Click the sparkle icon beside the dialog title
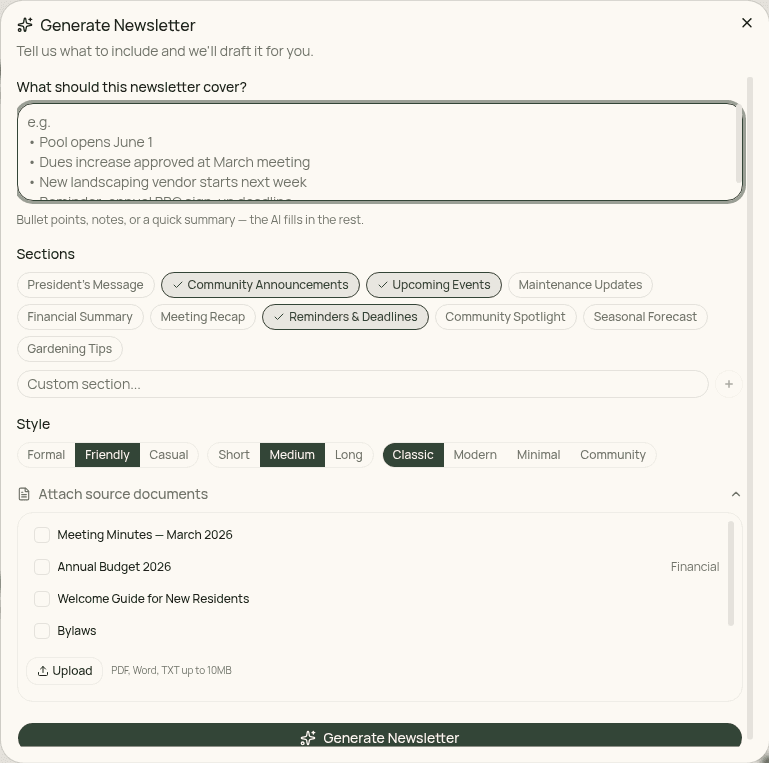 coord(25,25)
